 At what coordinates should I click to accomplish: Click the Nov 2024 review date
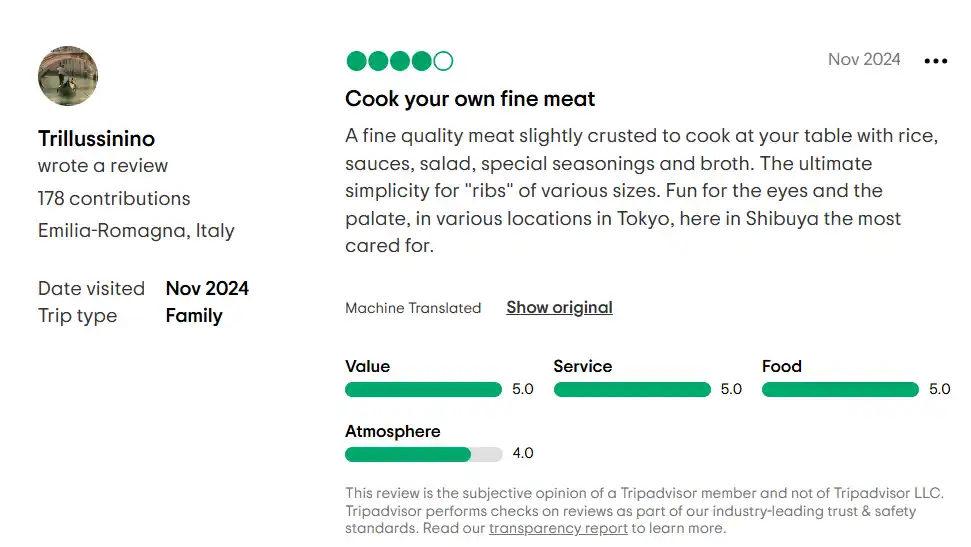click(x=864, y=59)
